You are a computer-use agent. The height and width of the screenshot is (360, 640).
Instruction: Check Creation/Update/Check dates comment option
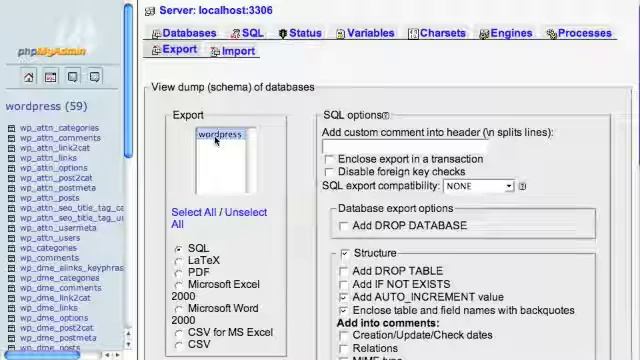[344, 336]
